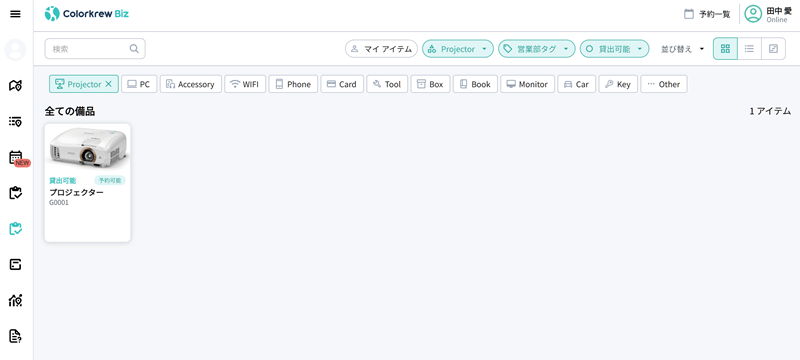
Task: Open the hamburger menu
Action: pos(15,14)
